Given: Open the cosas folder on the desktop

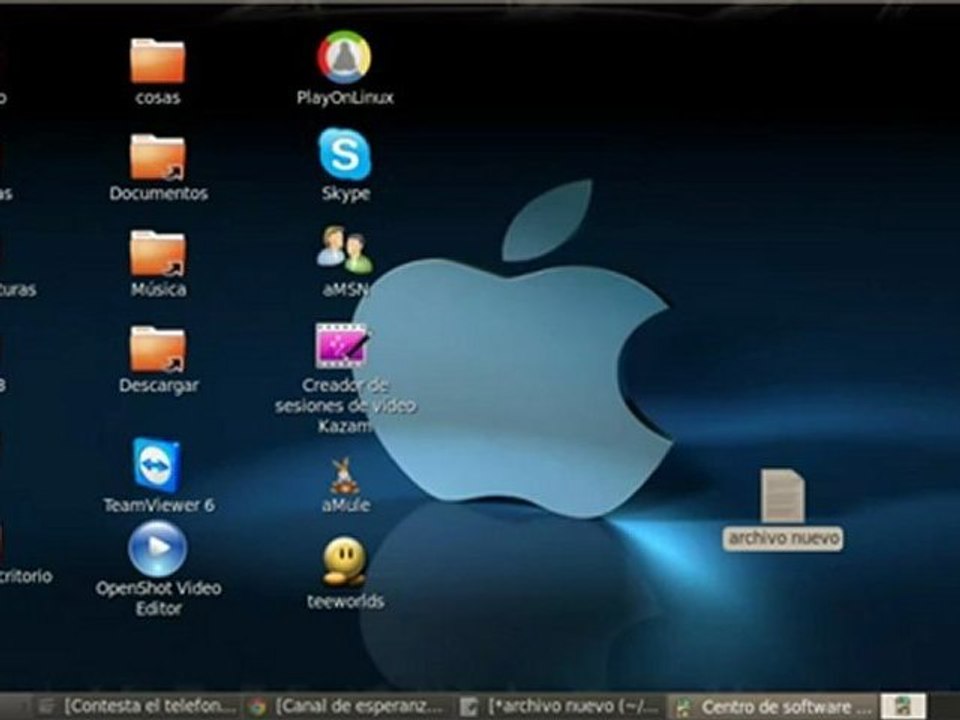Looking at the screenshot, I should 157,61.
